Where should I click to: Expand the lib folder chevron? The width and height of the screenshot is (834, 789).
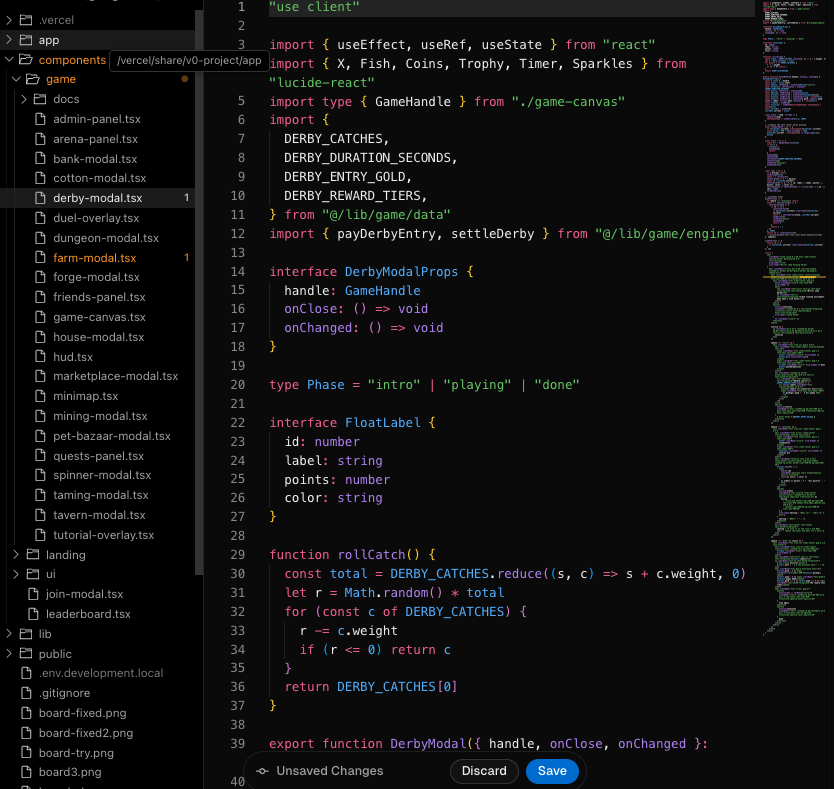coord(9,634)
